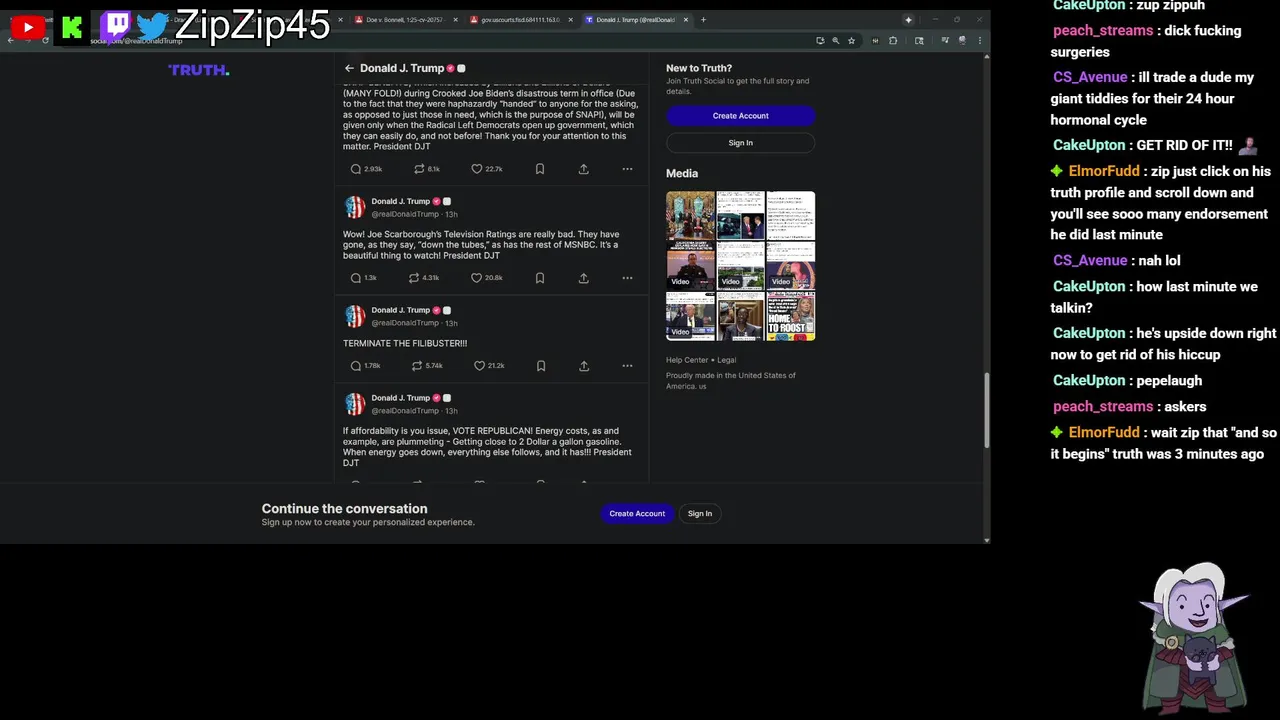Screen dimensions: 1280x720
Task: Close the gov.uscourts browser tab
Action: 571,20
